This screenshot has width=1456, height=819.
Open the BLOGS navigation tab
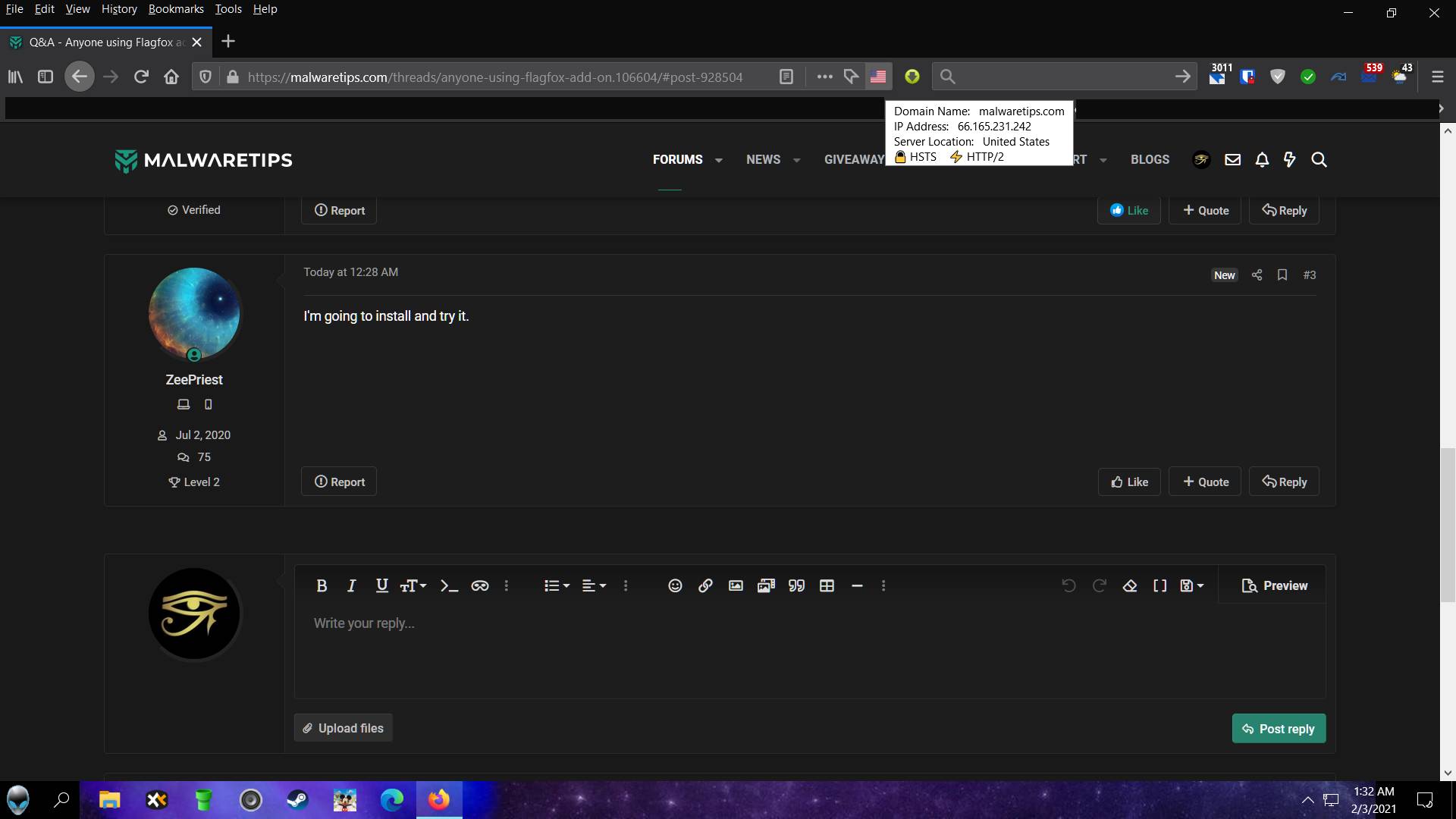pos(1150,159)
